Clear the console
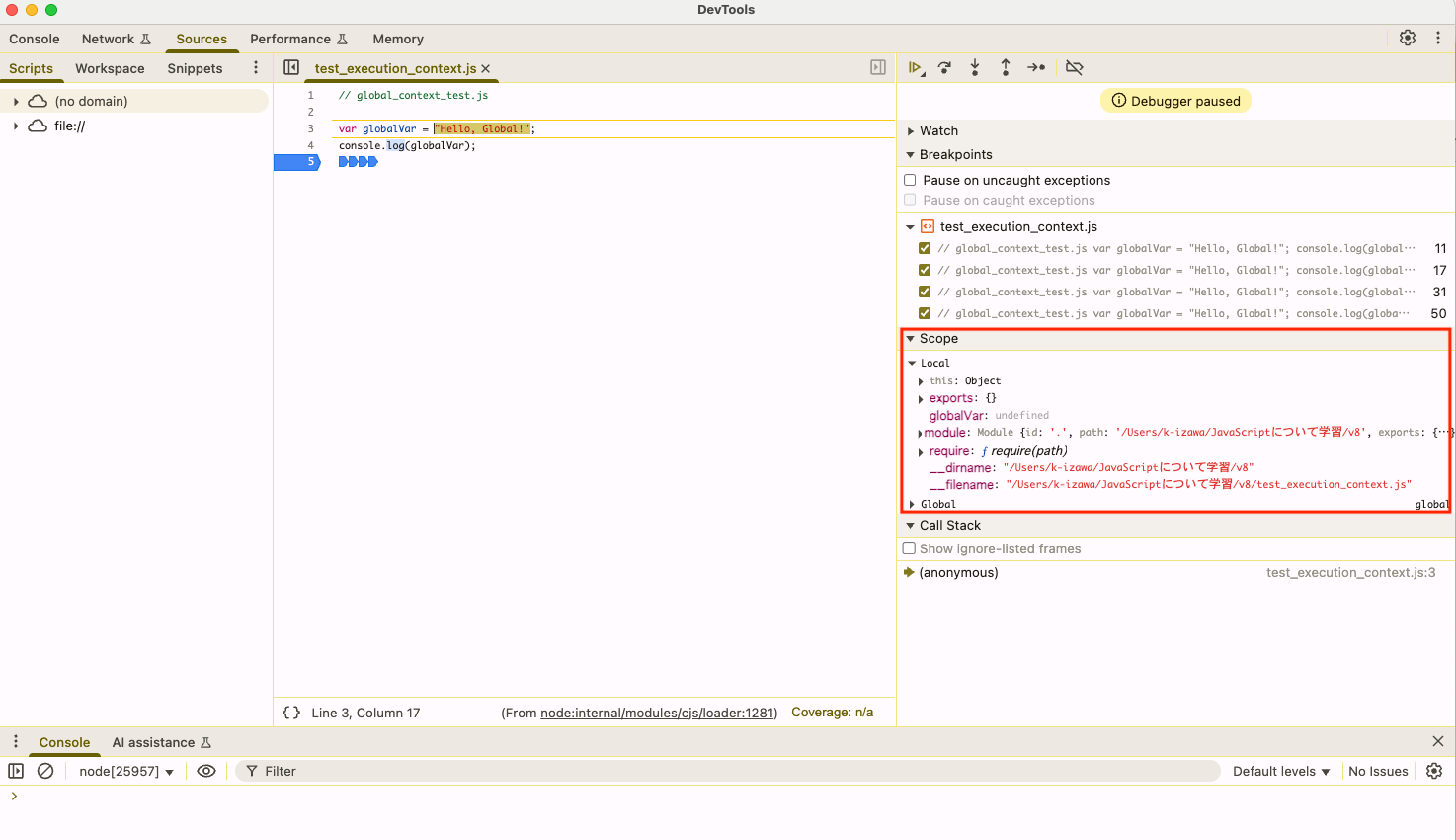Viewport: 1456px width, 840px height. [x=45, y=771]
